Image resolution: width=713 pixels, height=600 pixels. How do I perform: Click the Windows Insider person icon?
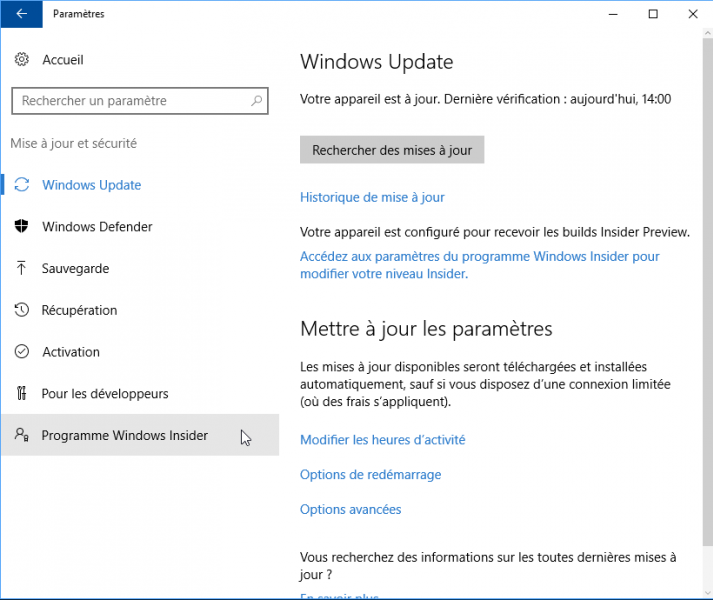tap(21, 435)
